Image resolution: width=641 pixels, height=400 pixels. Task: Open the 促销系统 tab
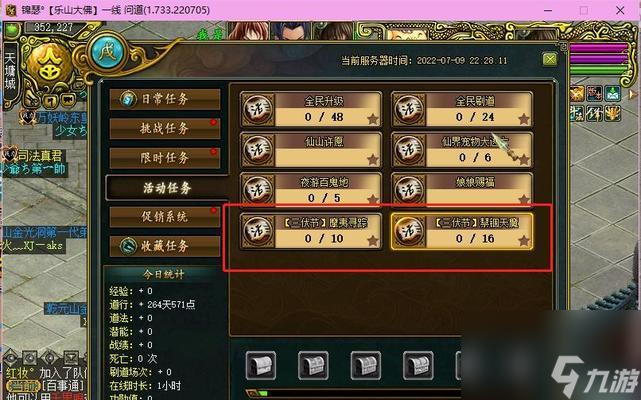(165, 216)
